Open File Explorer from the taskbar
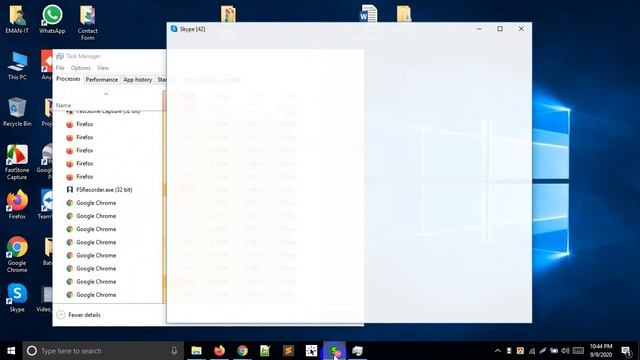The image size is (640, 360). pos(196,351)
